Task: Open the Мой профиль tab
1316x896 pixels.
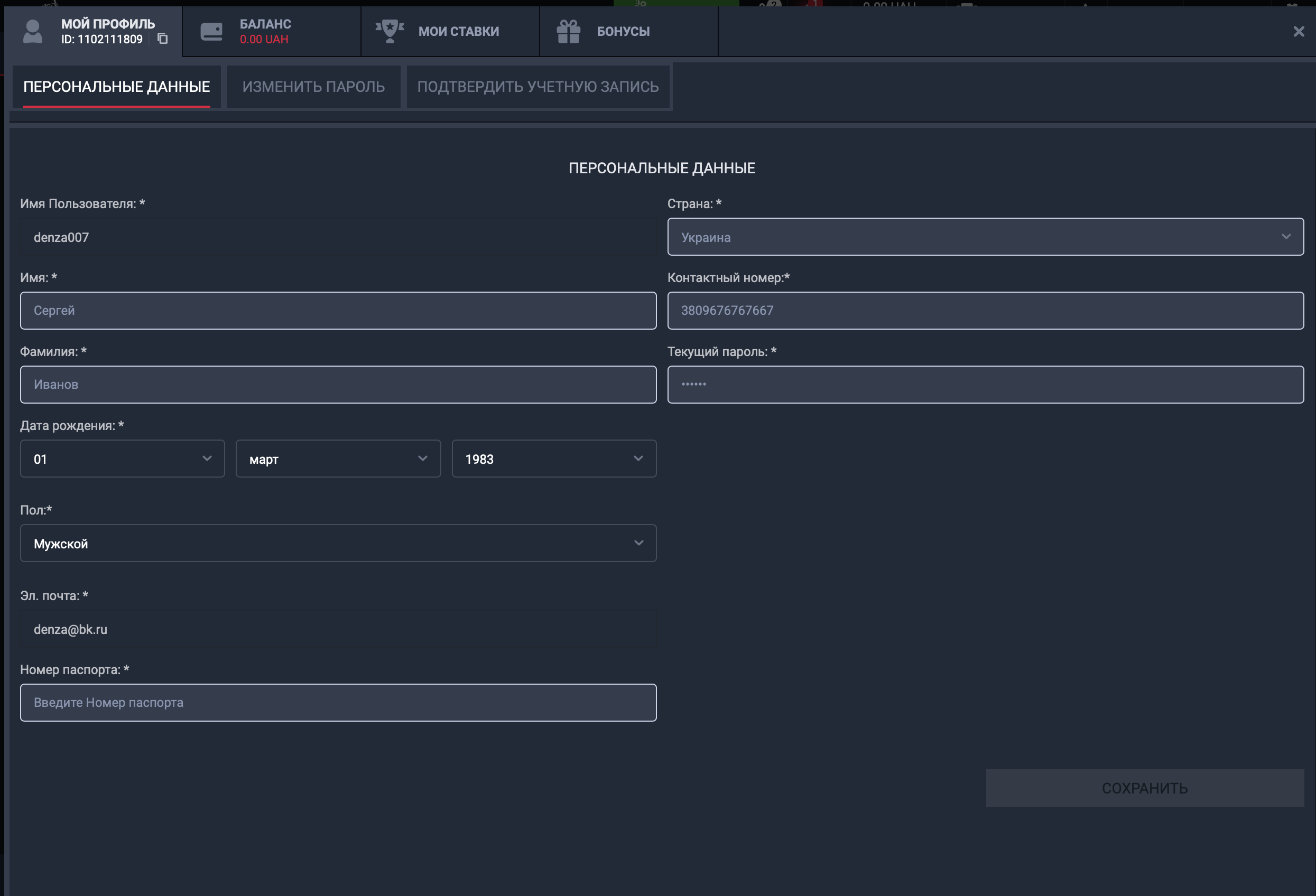Action: pos(94,32)
